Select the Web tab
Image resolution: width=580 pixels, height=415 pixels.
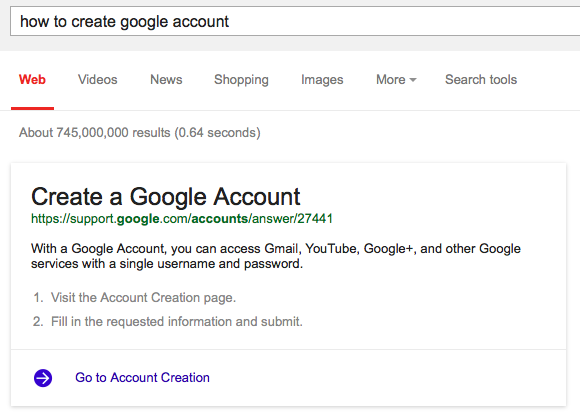coord(32,80)
